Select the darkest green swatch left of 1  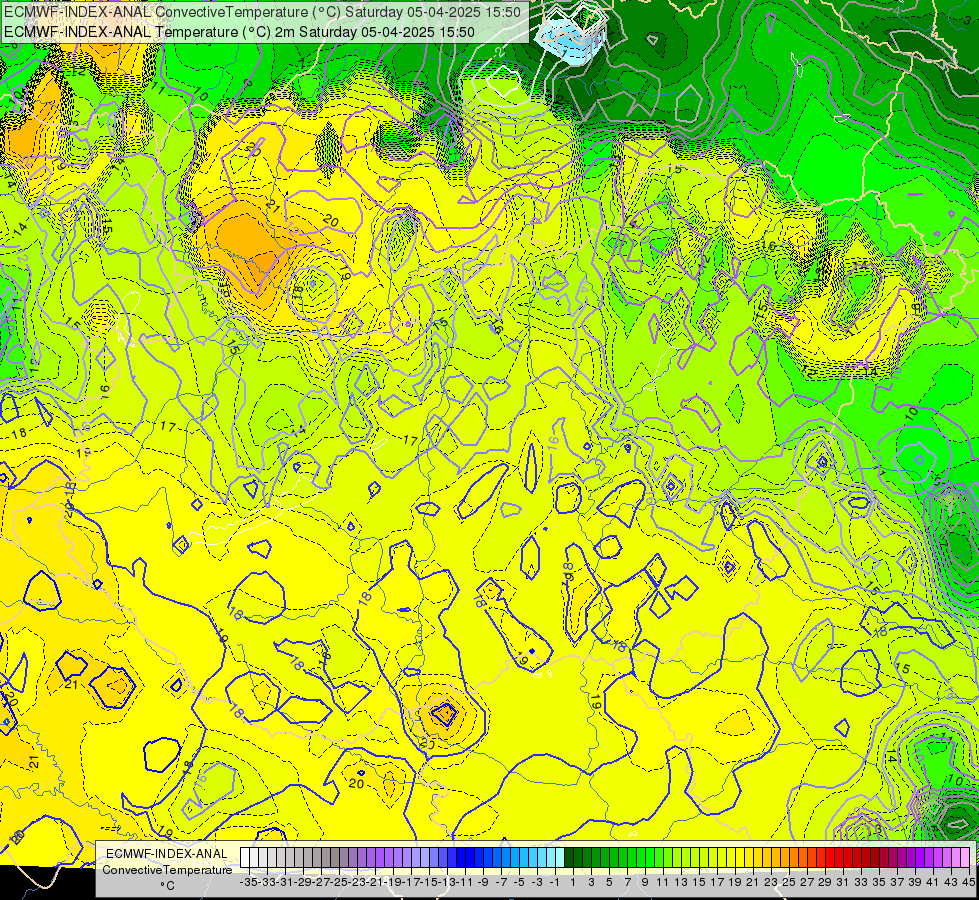(x=569, y=857)
